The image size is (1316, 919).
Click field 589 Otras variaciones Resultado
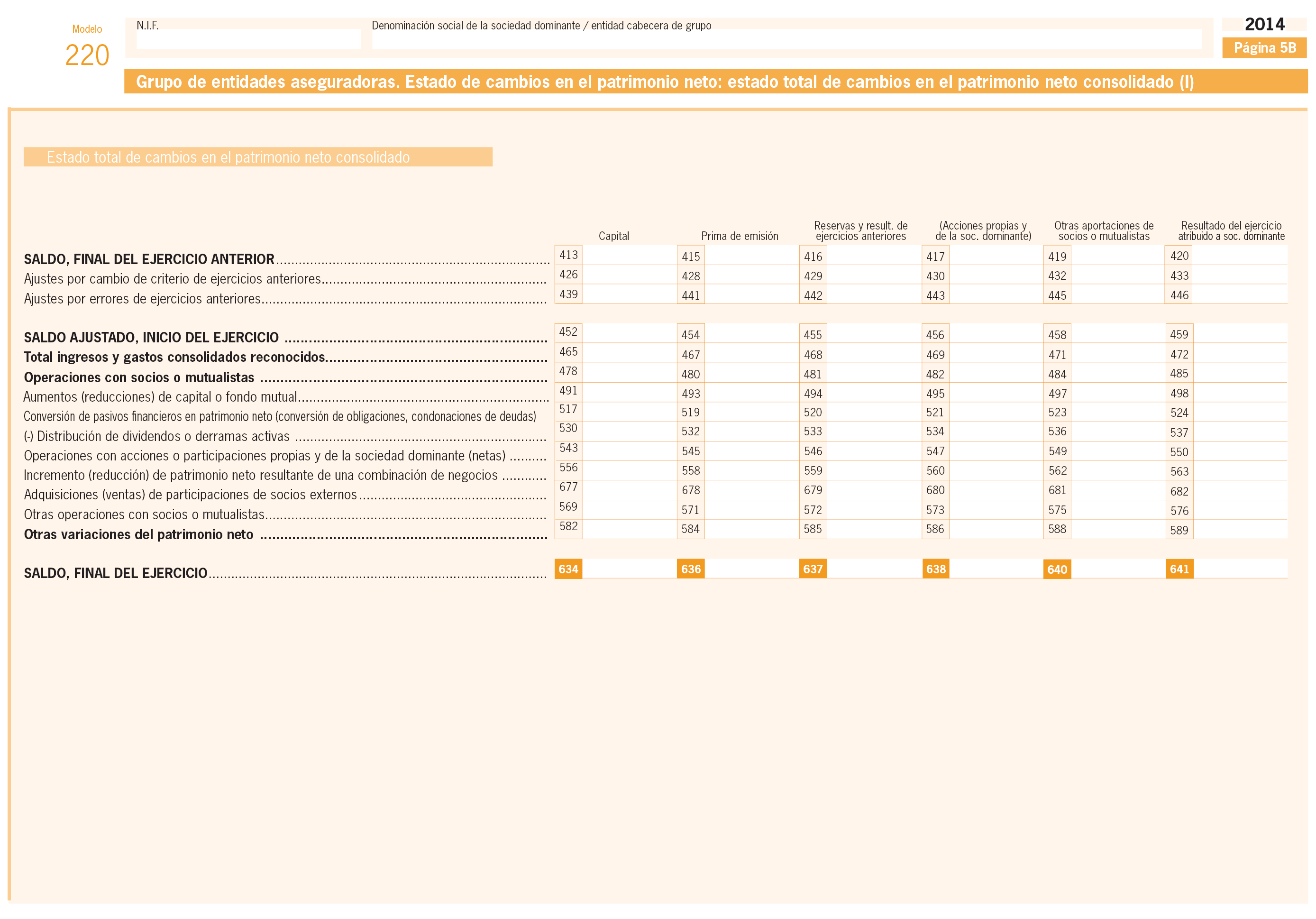[x=1240, y=529]
